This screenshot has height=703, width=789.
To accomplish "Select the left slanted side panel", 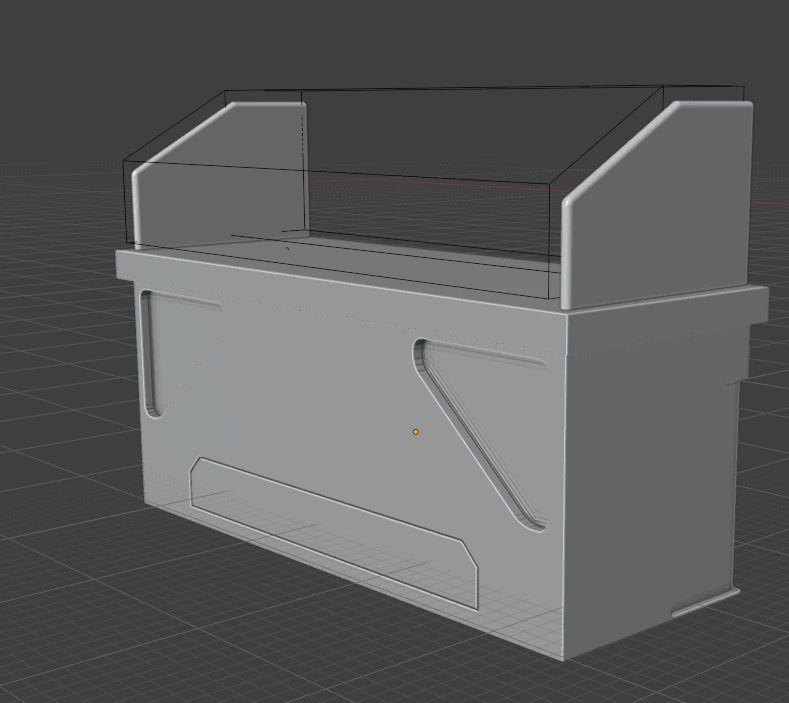I will (x=221, y=176).
